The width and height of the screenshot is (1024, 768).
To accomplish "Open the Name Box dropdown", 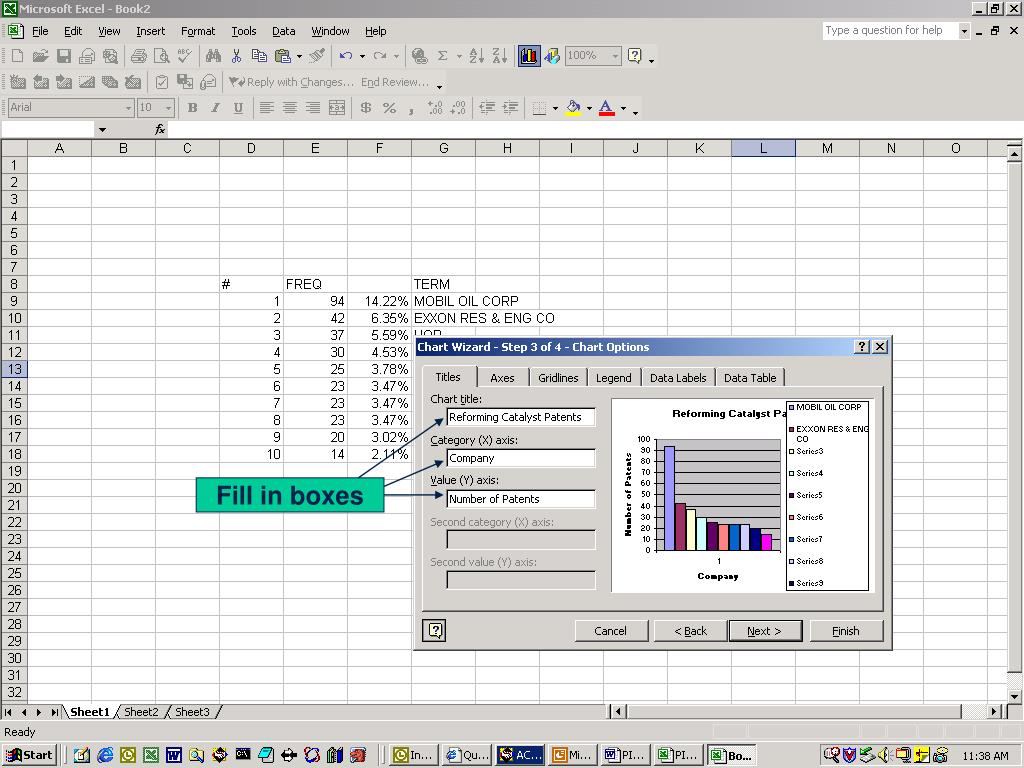I will [x=102, y=129].
